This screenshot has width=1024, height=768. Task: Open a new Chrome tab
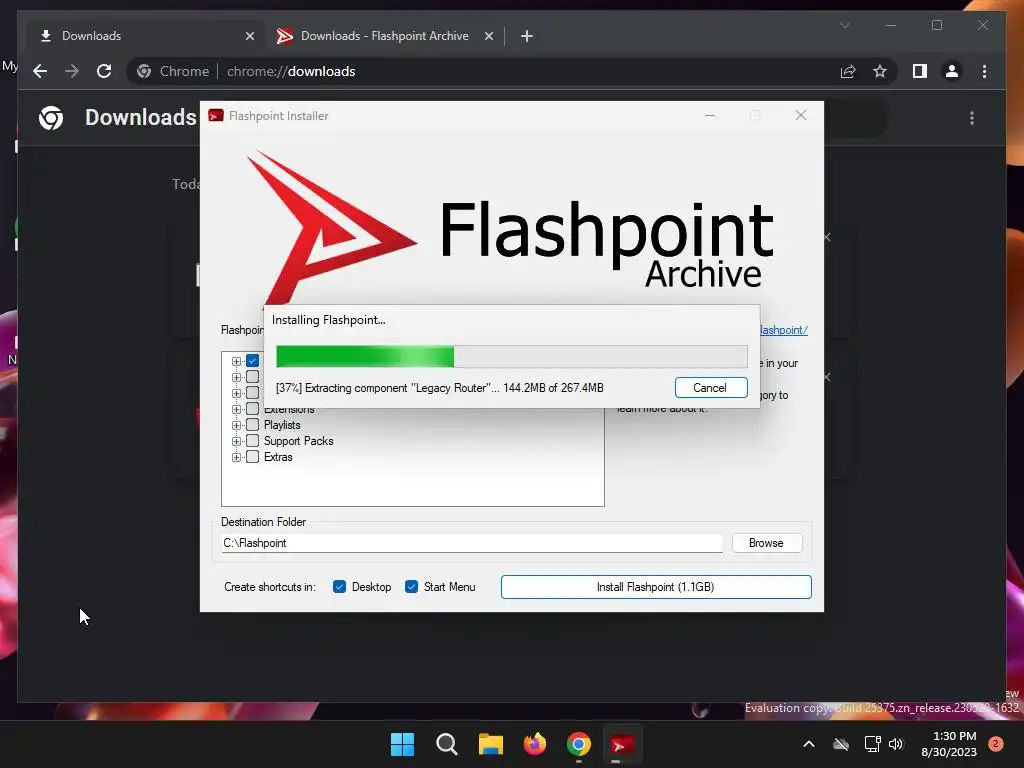527,36
